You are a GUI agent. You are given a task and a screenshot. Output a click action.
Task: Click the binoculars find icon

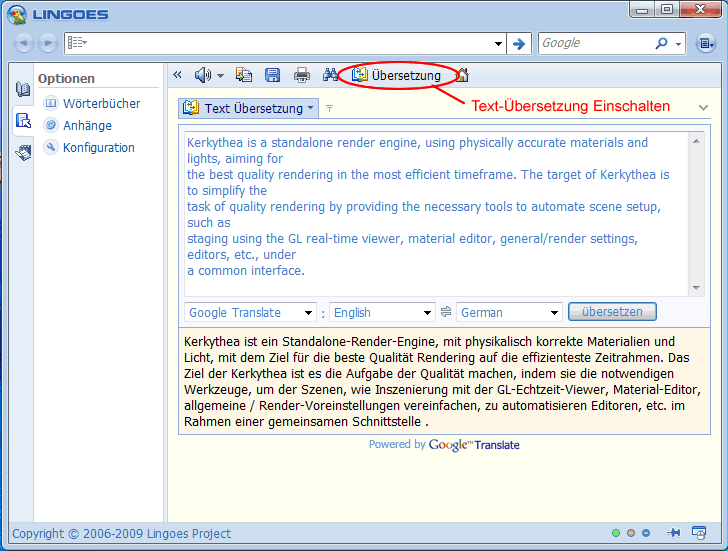tap(330, 75)
